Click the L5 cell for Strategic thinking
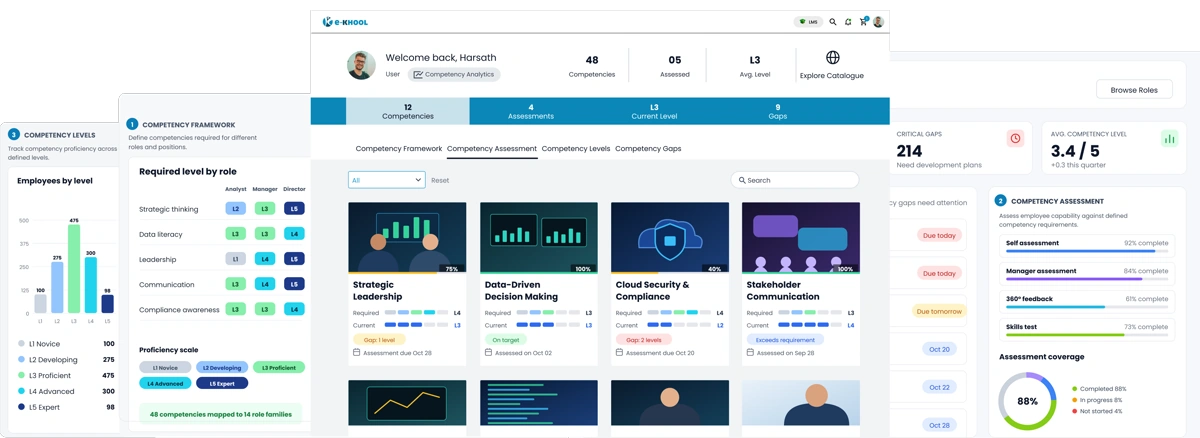This screenshot has height=438, width=1200. pos(294,209)
